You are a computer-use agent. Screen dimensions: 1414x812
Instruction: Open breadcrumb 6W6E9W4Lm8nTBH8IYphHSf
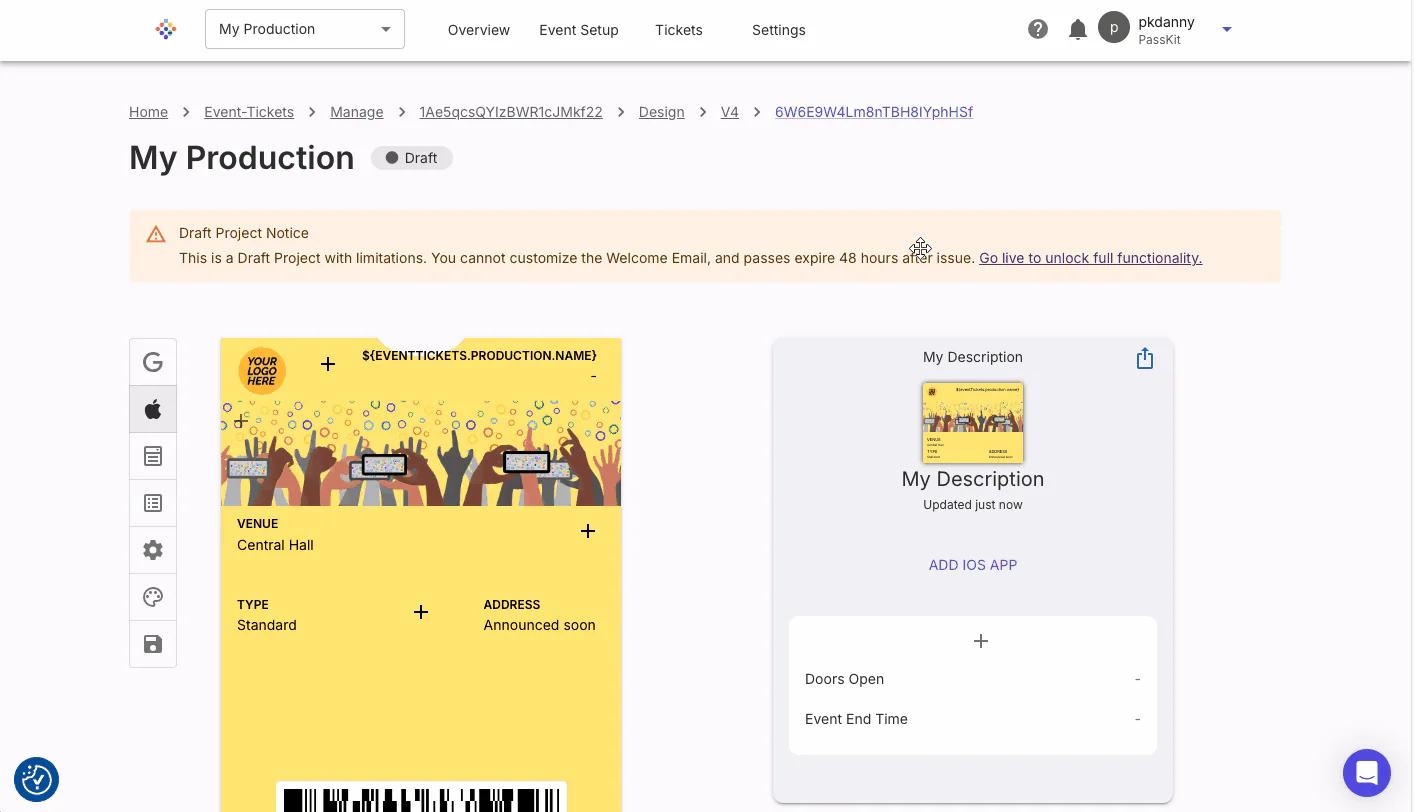(874, 112)
